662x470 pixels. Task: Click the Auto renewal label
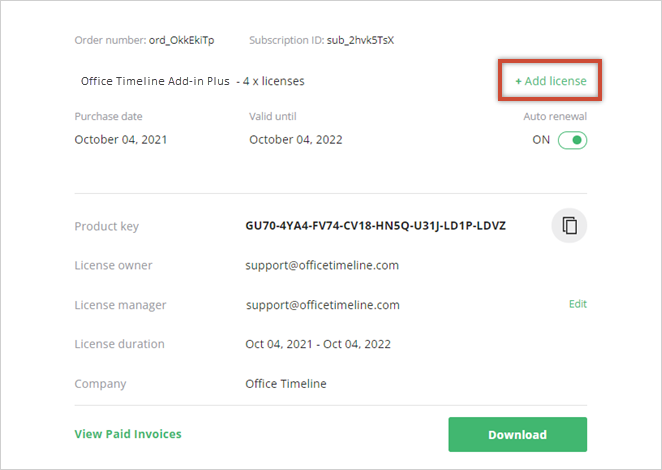[x=555, y=117]
